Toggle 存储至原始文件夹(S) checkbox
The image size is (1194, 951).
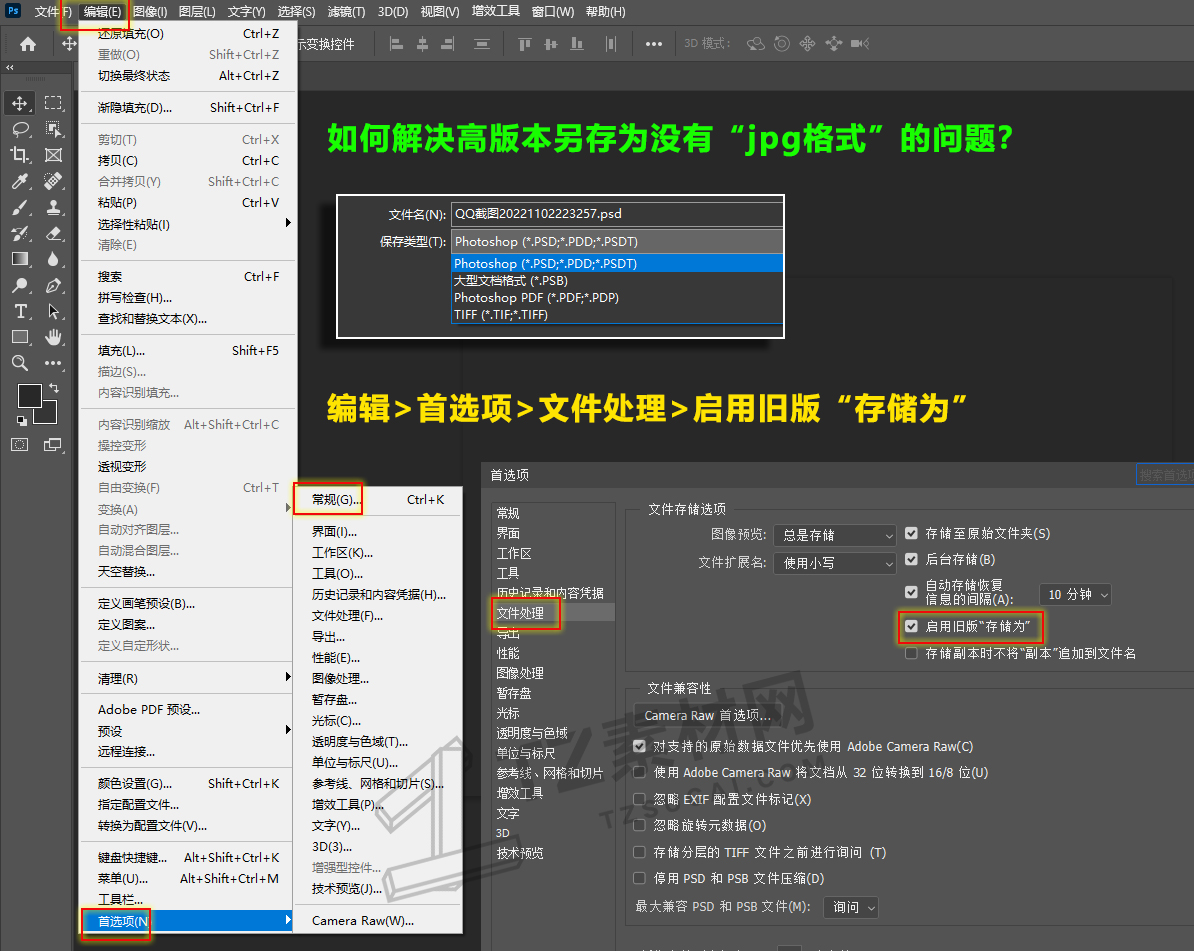pyautogui.click(x=911, y=533)
